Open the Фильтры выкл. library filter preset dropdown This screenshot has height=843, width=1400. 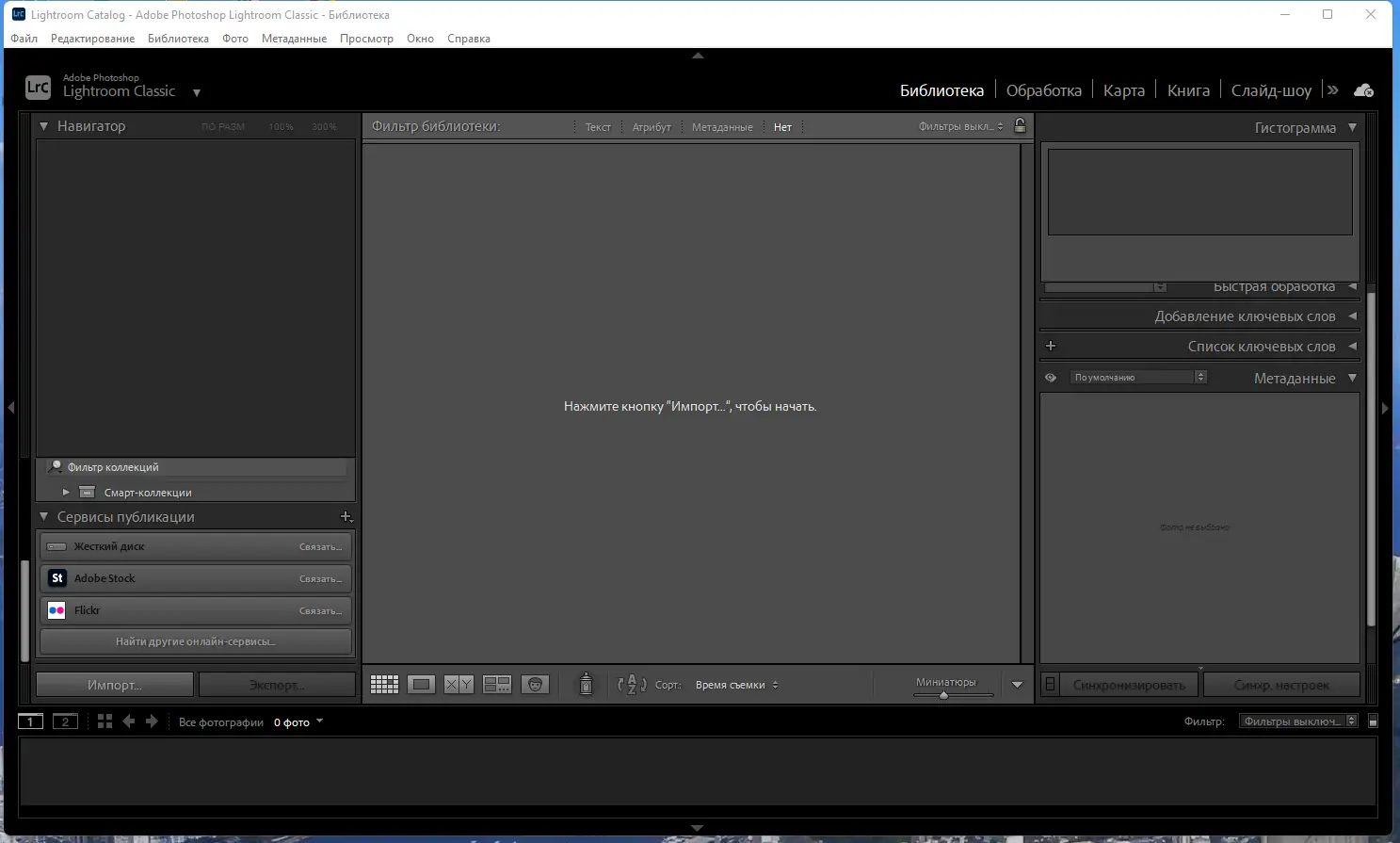pos(960,126)
